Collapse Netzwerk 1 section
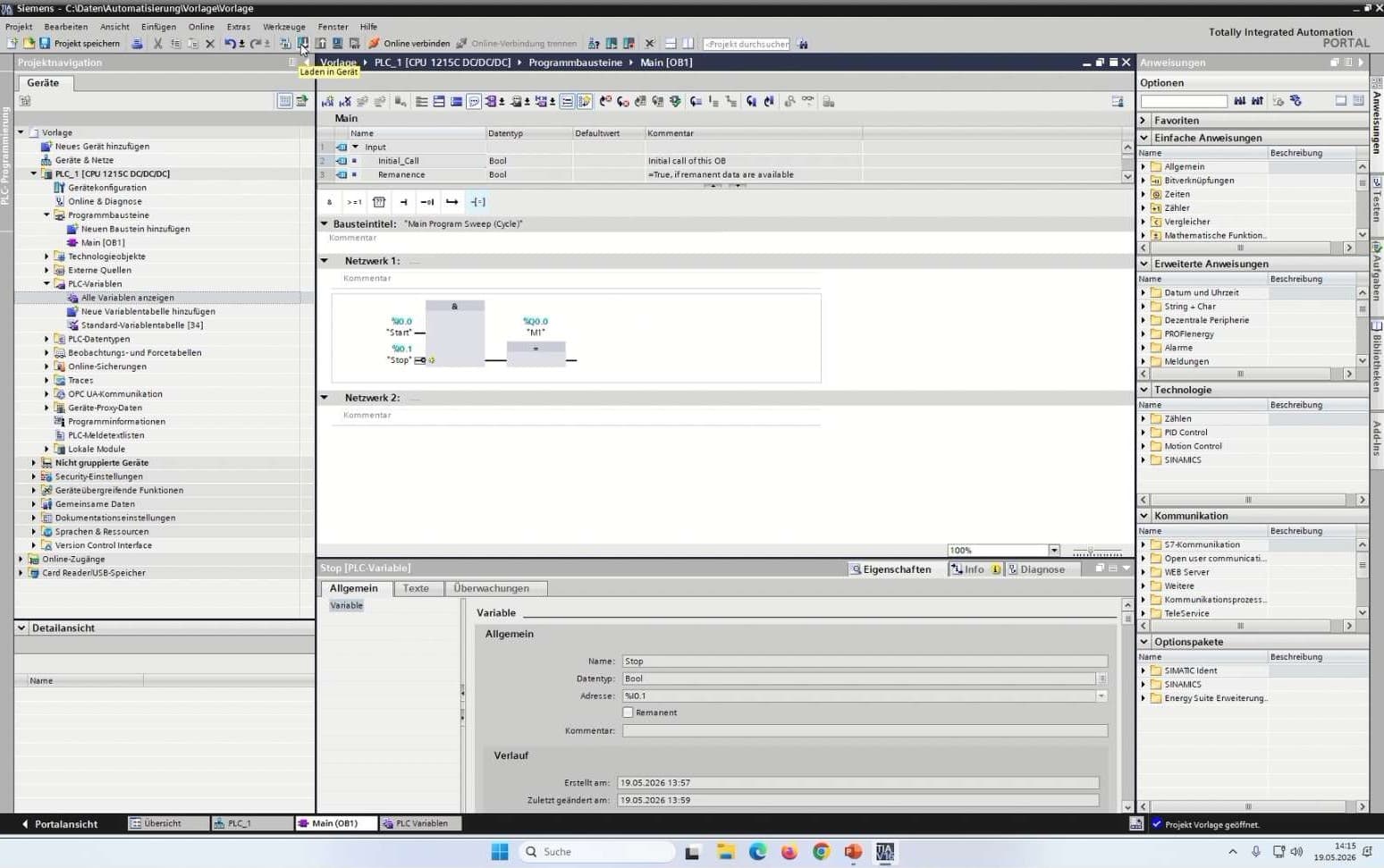The width and height of the screenshot is (1384, 868). [325, 261]
